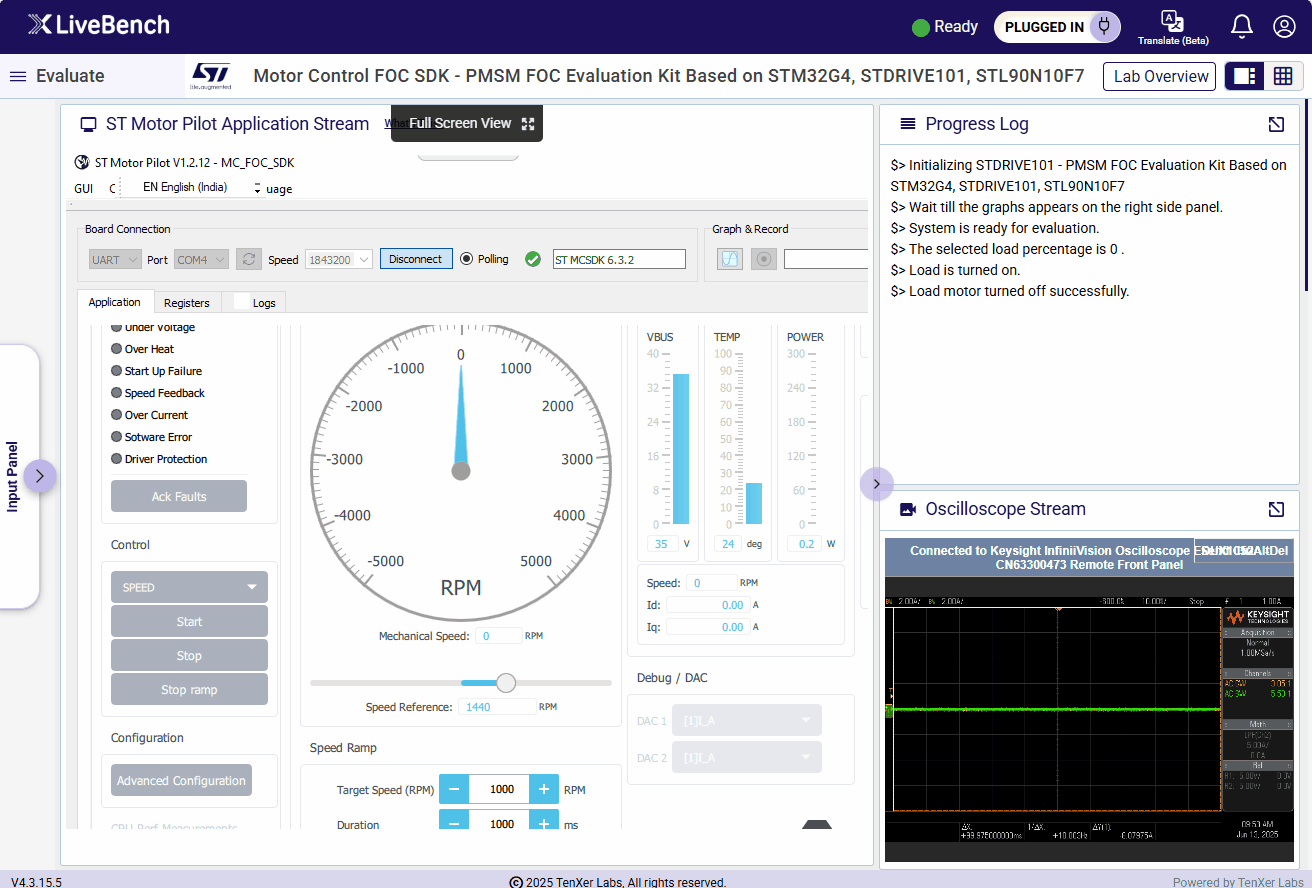
Task: Click the port refresh icon
Action: tap(249, 259)
